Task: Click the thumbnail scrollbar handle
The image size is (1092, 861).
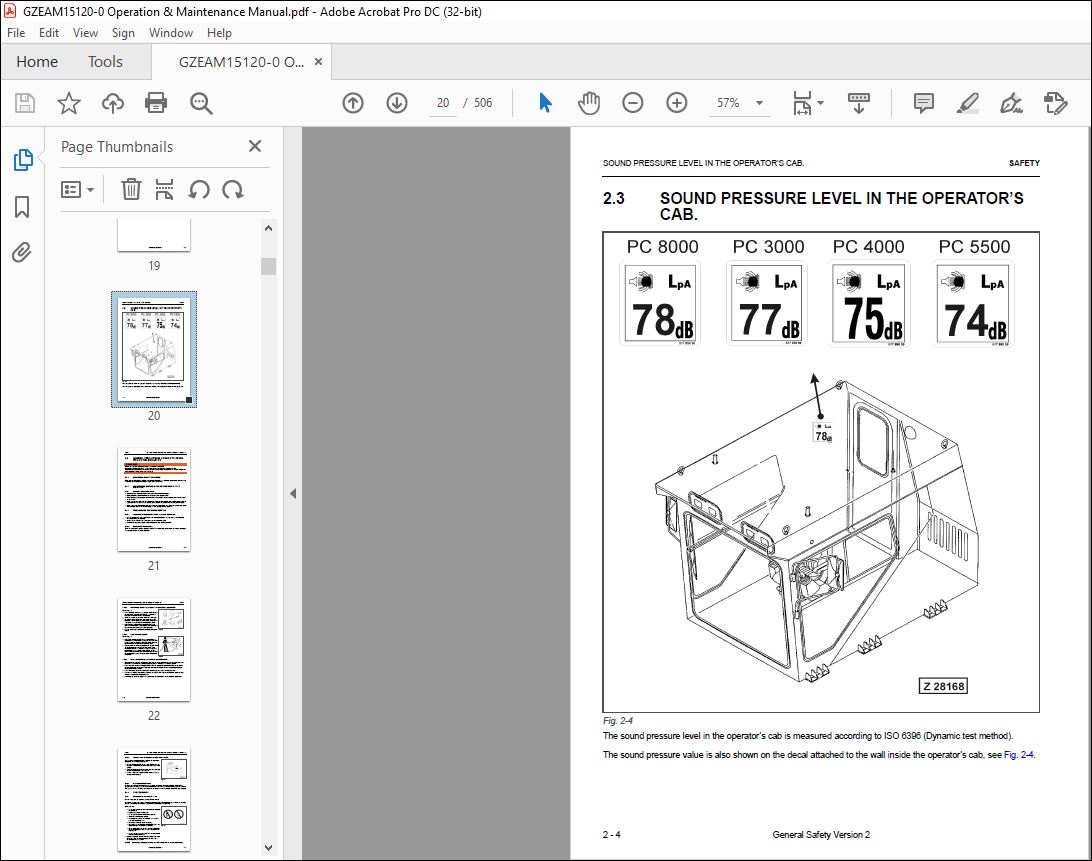Action: (x=268, y=266)
